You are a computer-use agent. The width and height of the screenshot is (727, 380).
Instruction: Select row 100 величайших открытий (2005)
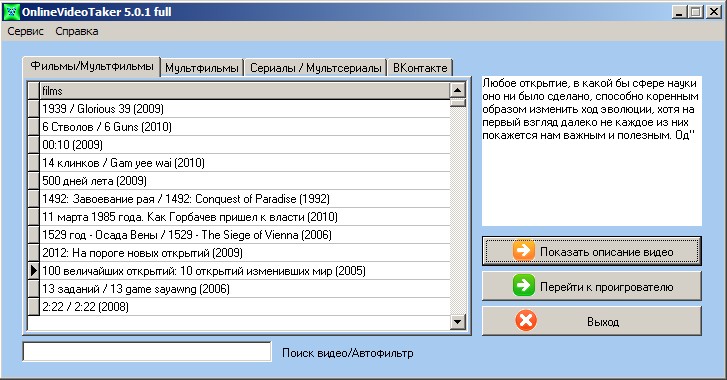pyautogui.click(x=245, y=271)
